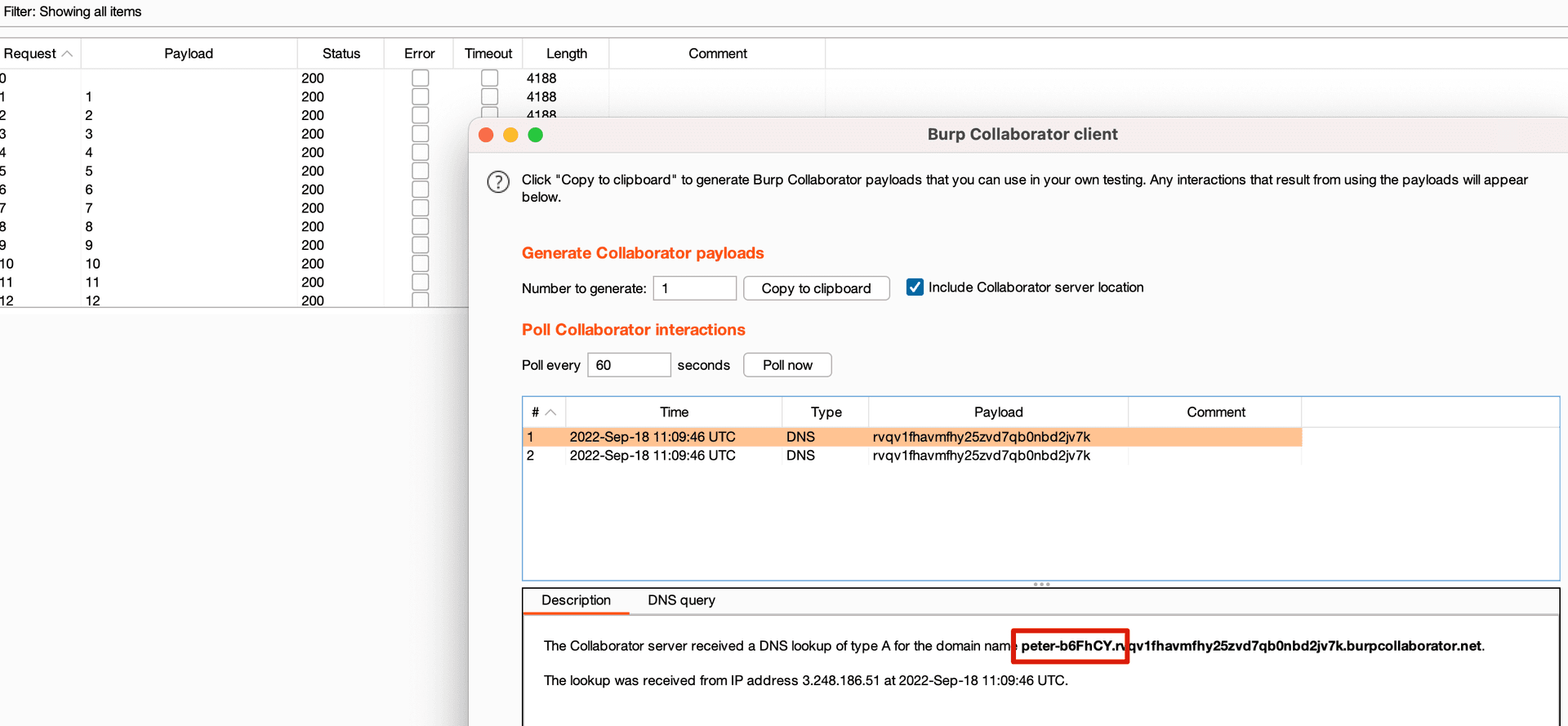Sort Collaborator interactions by Time column
This screenshot has width=1568, height=726.
(x=675, y=412)
